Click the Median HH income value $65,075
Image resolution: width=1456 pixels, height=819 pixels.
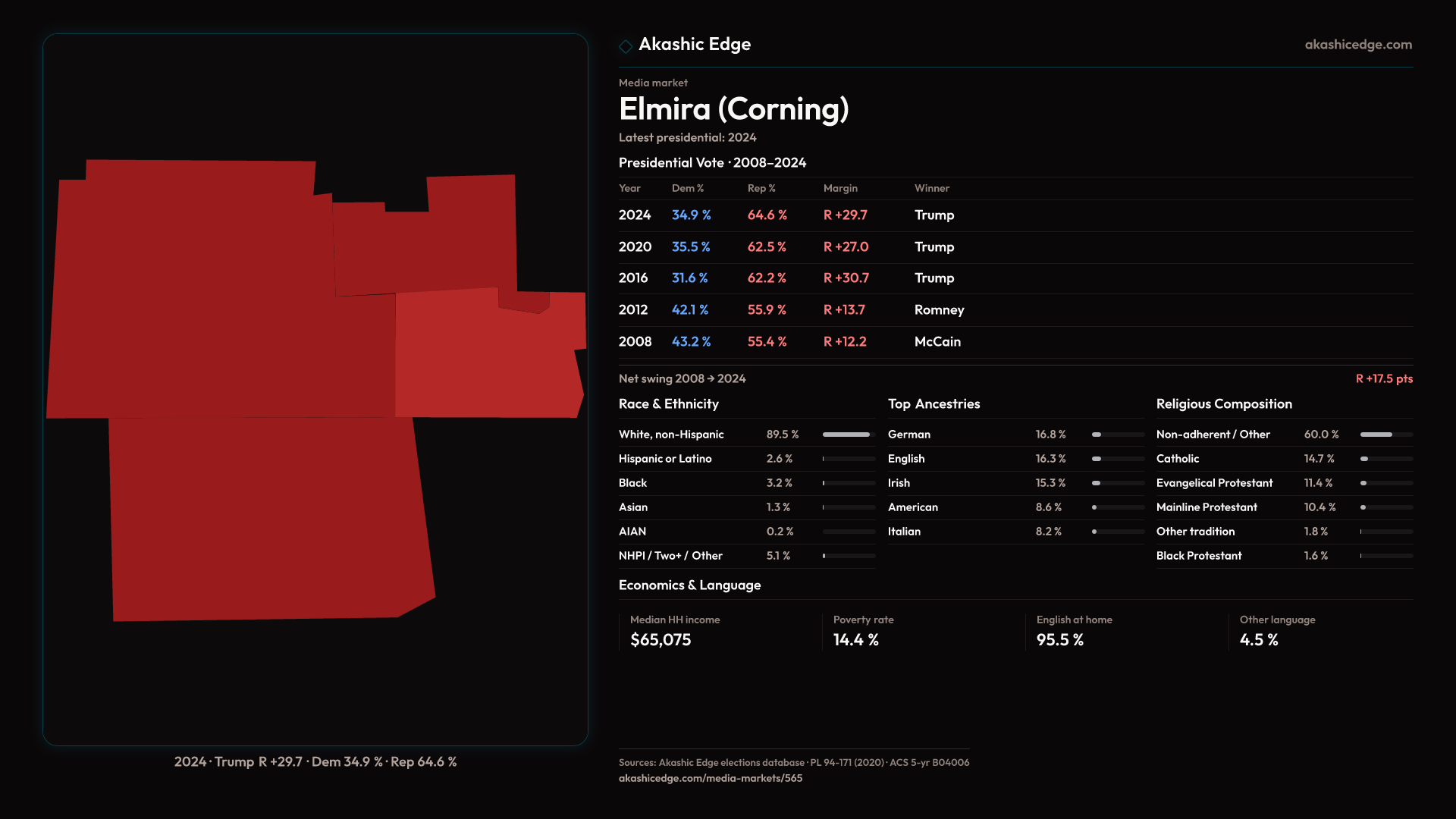coord(661,640)
